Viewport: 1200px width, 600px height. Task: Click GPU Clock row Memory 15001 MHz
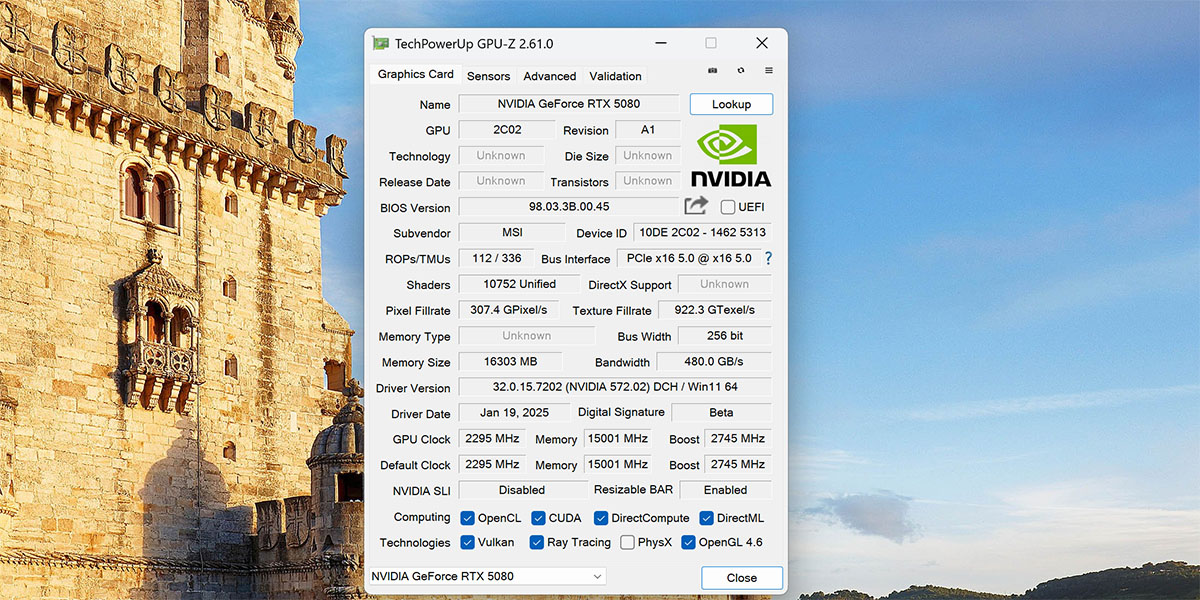tap(618, 439)
